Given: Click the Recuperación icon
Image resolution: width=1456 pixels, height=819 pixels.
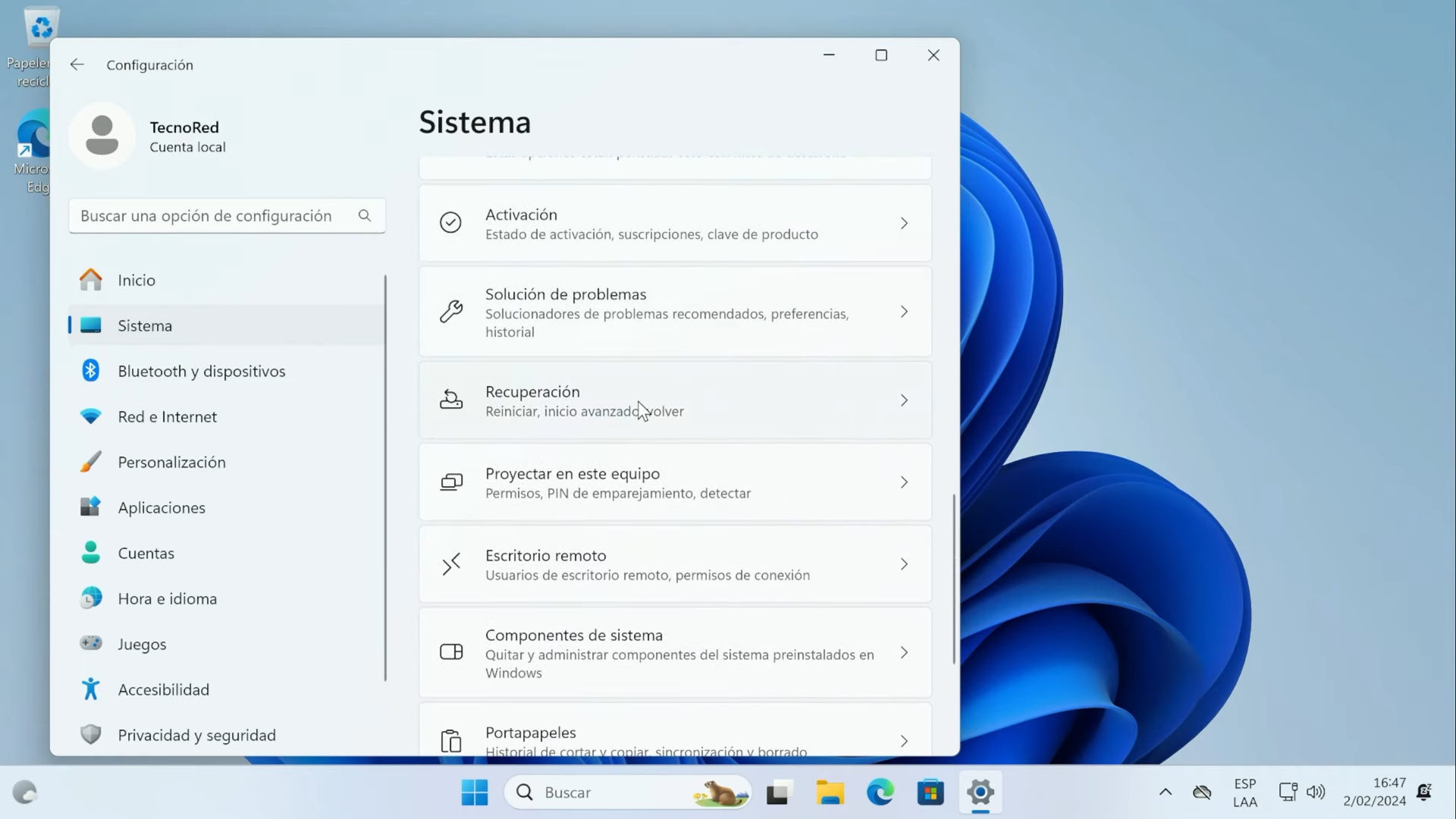Looking at the screenshot, I should 451,400.
